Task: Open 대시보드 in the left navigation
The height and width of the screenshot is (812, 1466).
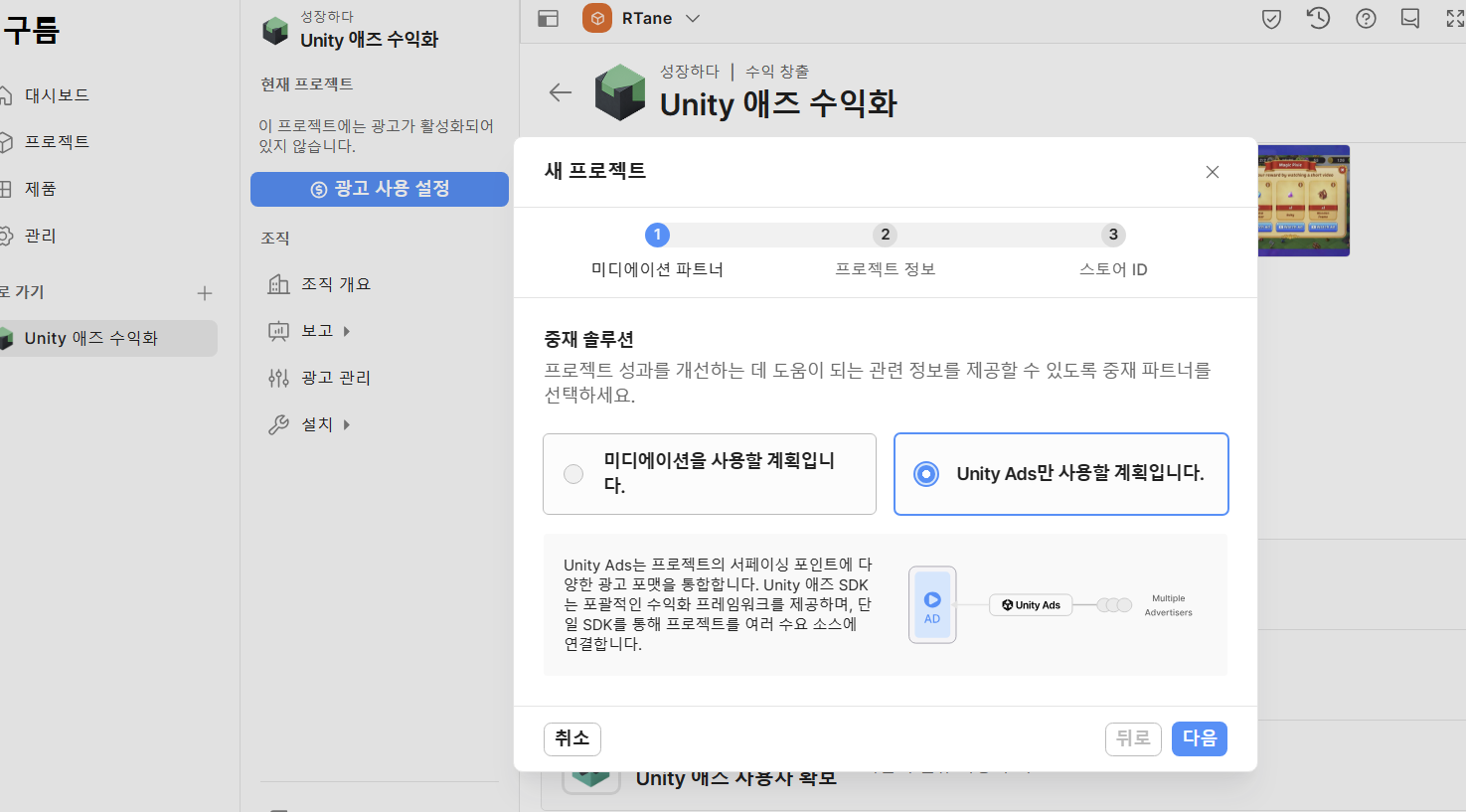Action: coord(57,95)
